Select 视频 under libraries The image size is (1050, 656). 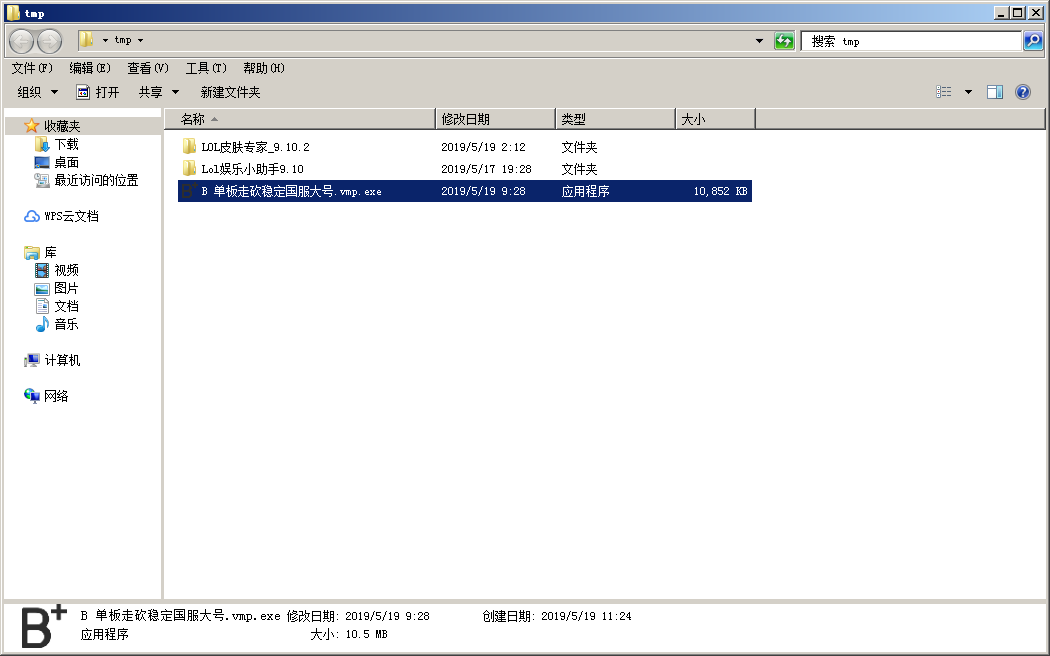[66, 270]
